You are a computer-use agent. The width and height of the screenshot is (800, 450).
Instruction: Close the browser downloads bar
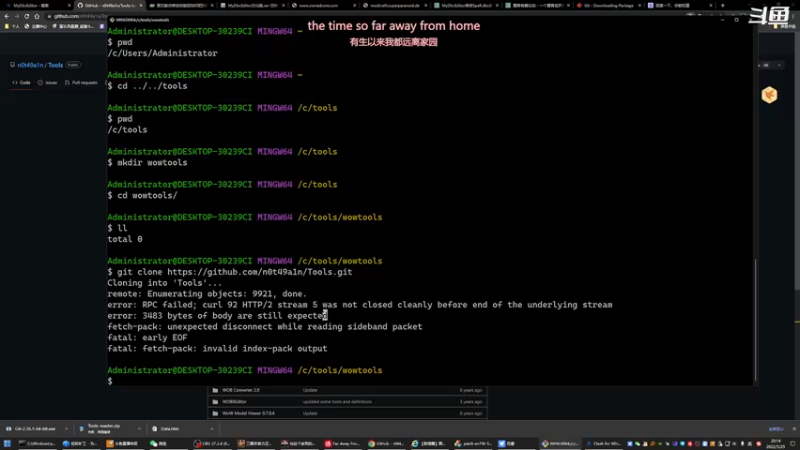(x=794, y=429)
